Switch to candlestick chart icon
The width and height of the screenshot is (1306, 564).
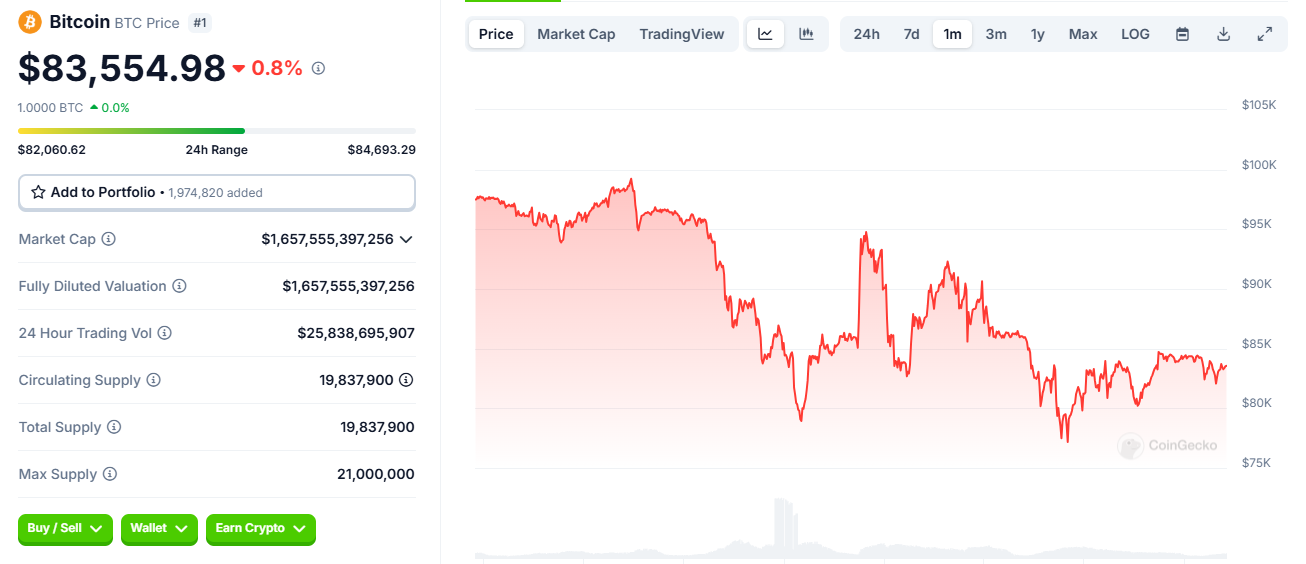[x=806, y=34]
